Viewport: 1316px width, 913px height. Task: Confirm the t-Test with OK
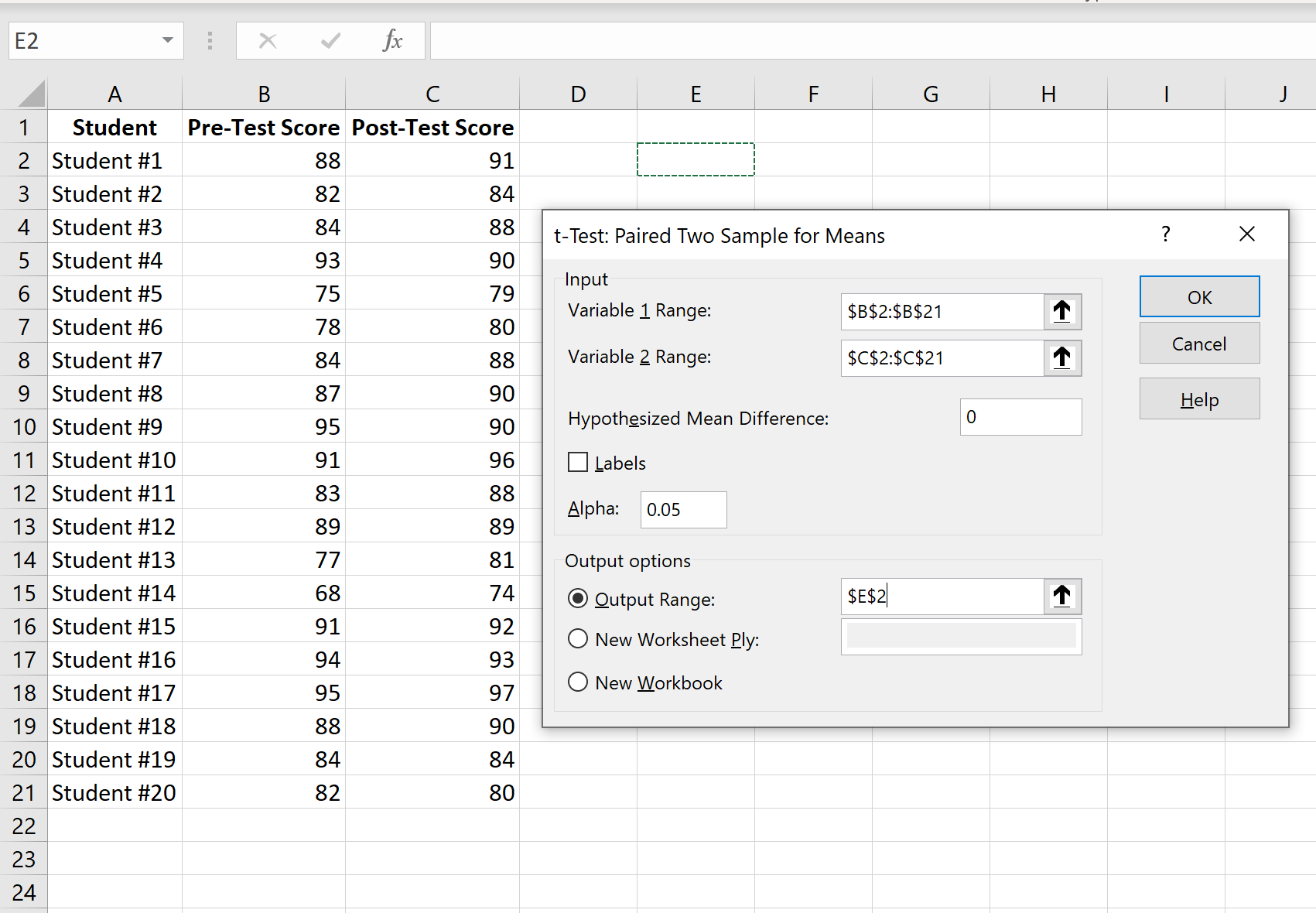[x=1199, y=297]
